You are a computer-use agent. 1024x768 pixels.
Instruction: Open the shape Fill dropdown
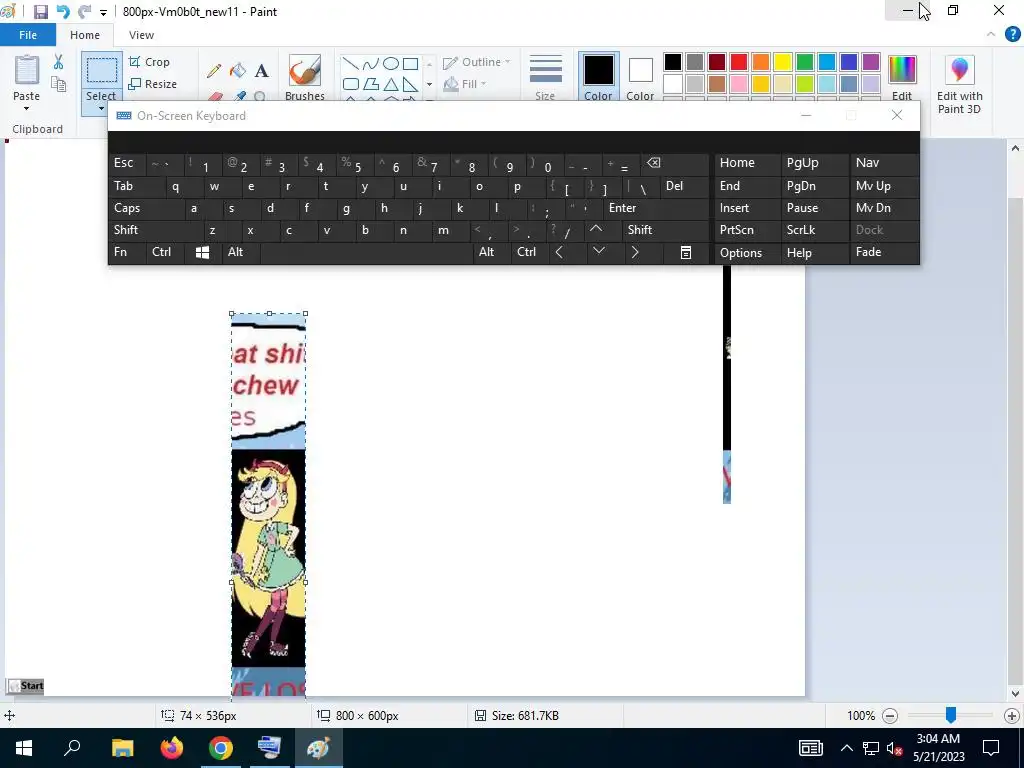(465, 84)
